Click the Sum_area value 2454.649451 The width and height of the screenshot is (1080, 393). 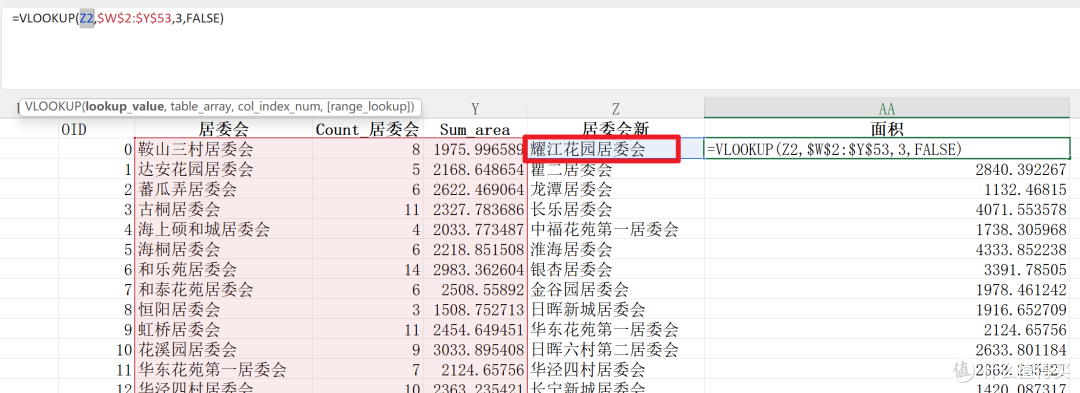[x=475, y=330]
